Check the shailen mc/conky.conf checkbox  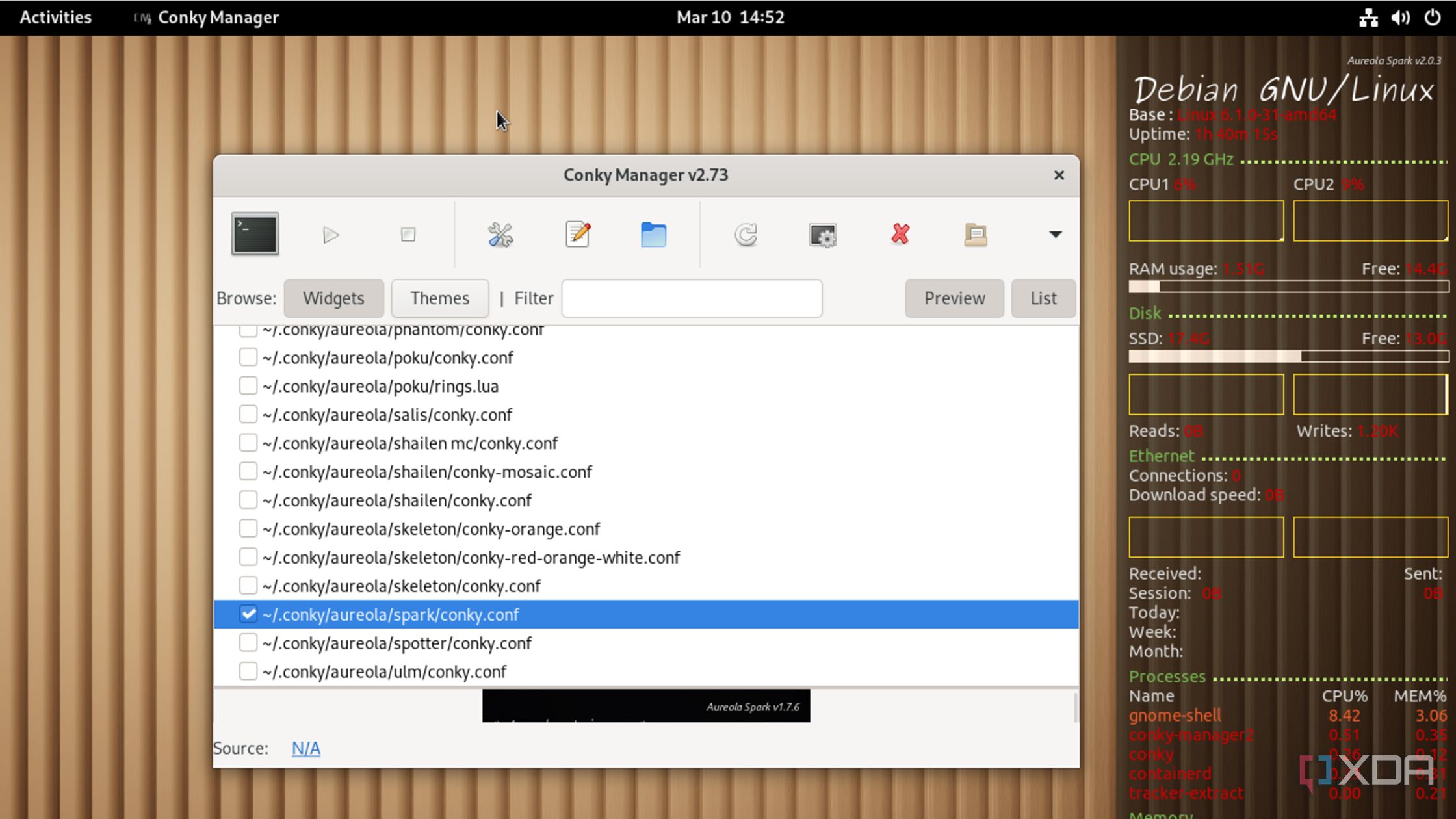(248, 443)
